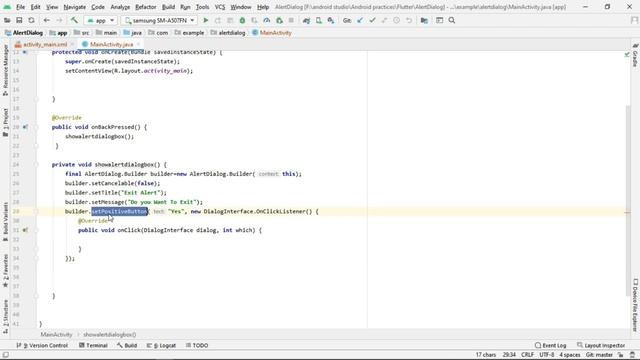Screen dimensions: 640x360
Task: Open the Device File Explorer side panel
Action: click(x=635, y=304)
